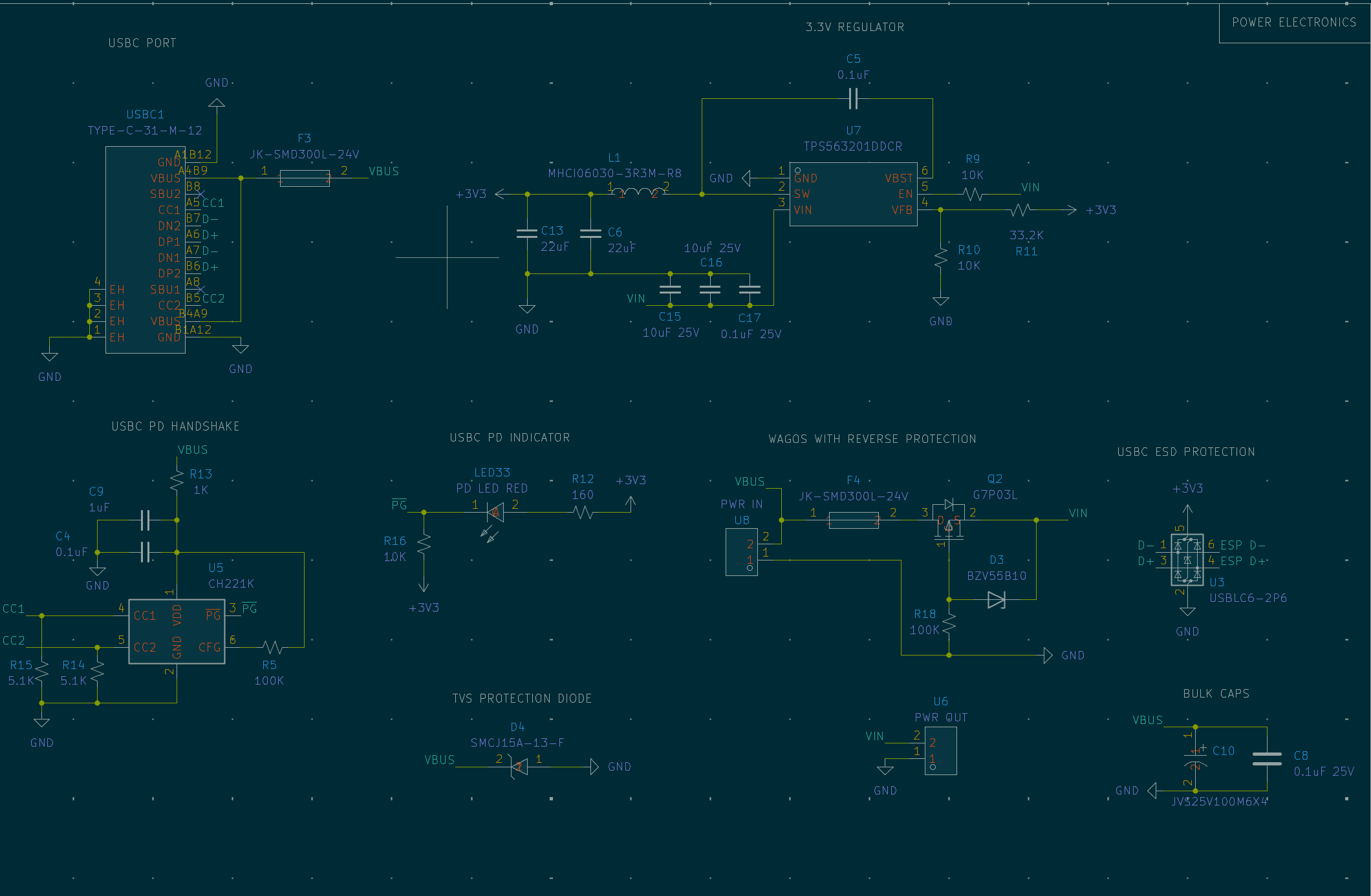Select the U7 regulator IC body
The image size is (1371, 896).
click(x=853, y=194)
